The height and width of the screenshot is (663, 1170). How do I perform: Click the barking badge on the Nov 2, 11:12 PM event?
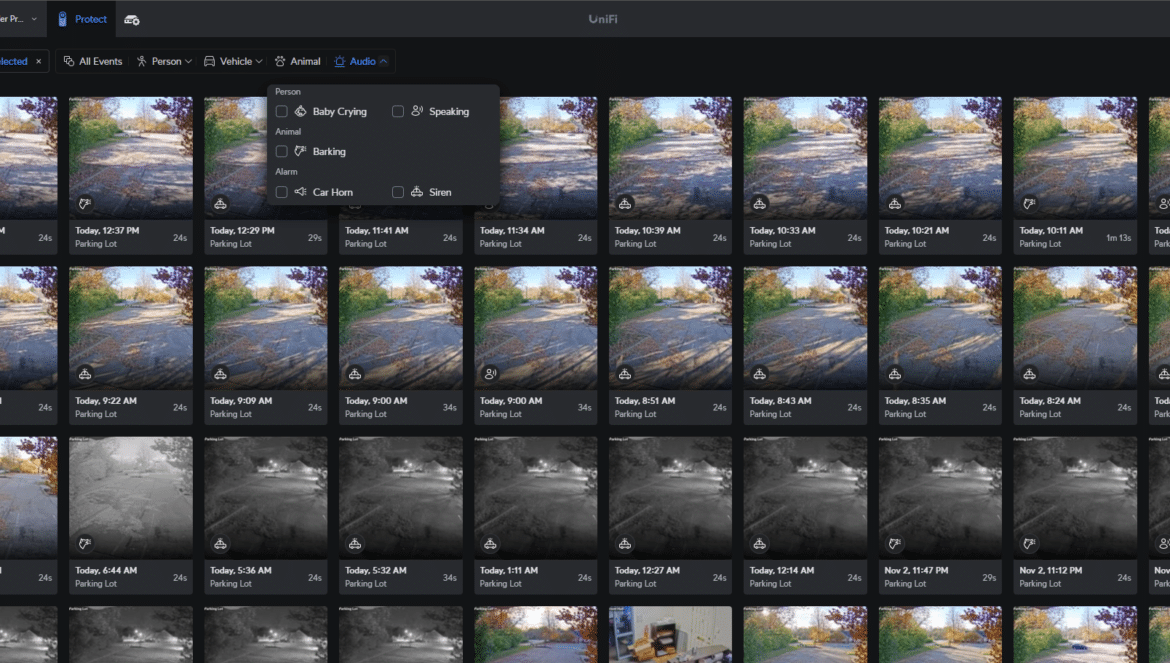coord(1029,544)
